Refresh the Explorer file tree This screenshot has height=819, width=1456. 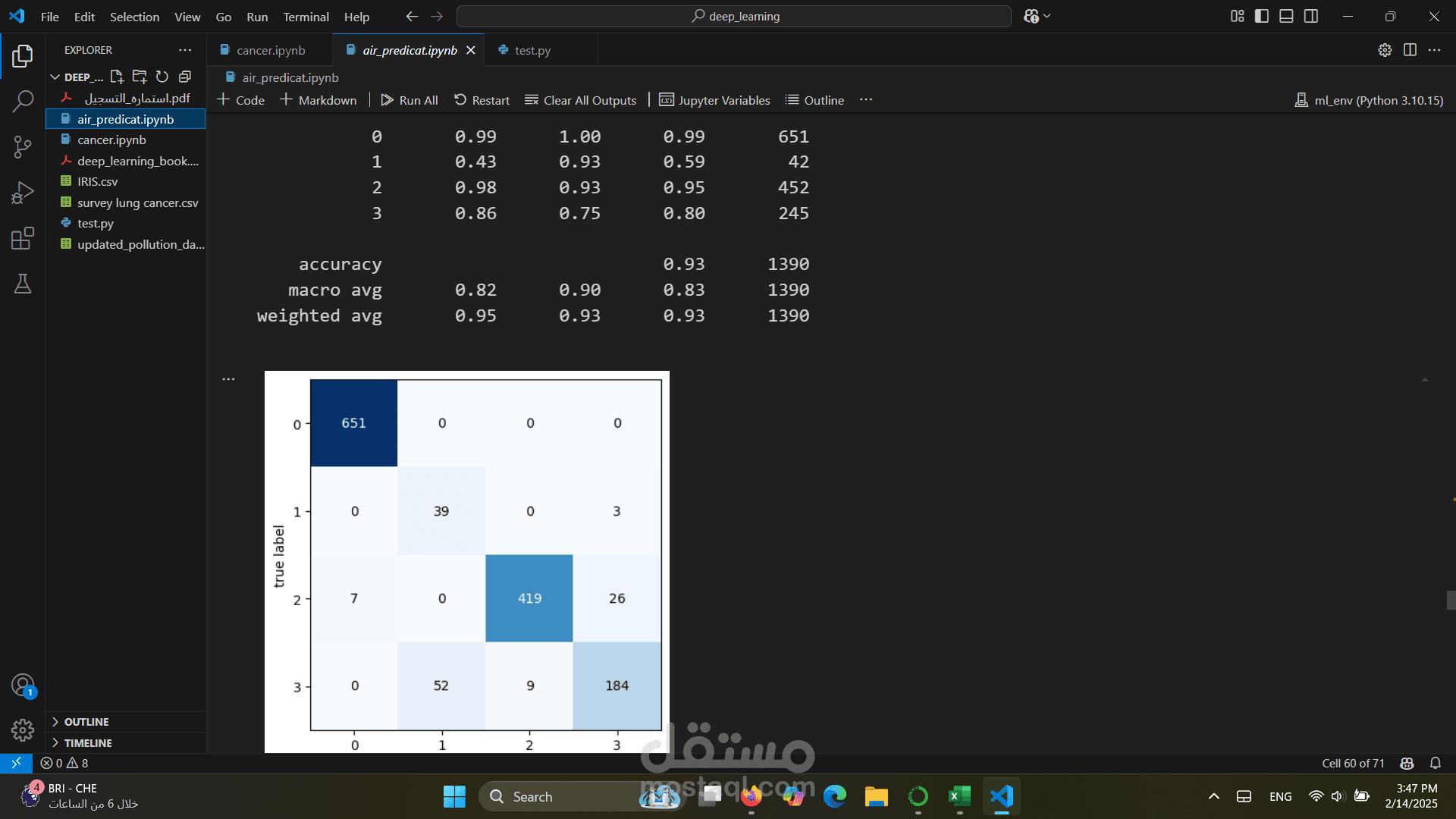162,77
